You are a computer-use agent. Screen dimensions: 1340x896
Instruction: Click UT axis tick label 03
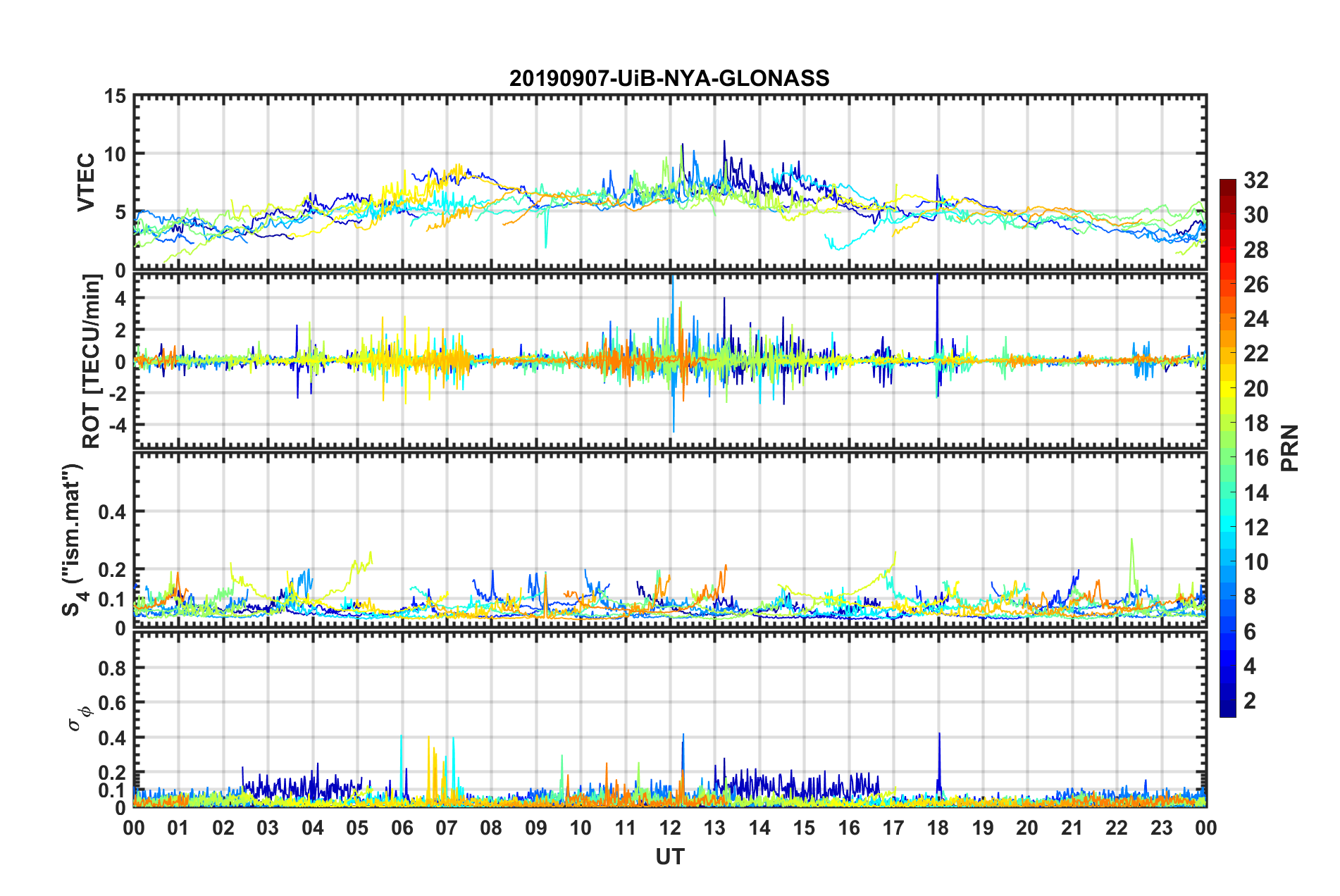pos(268,828)
